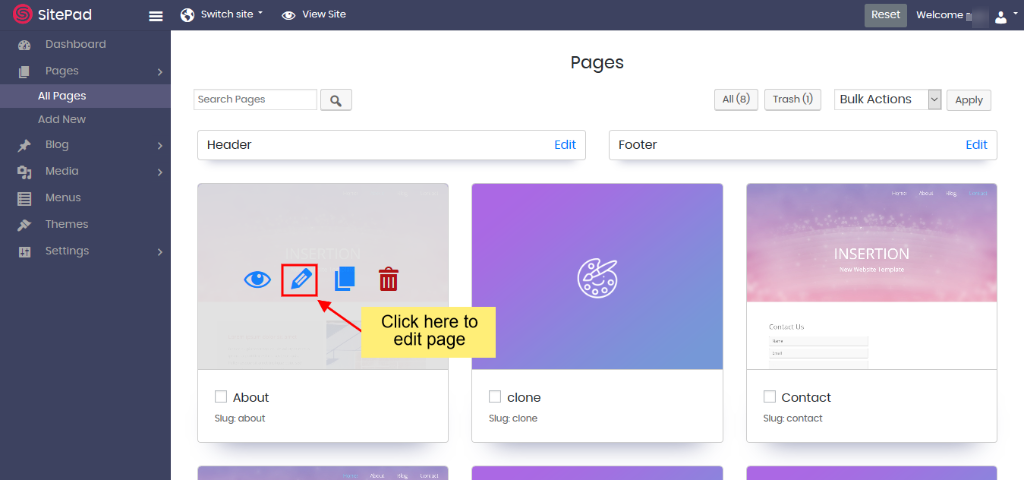
Task: Open the Switch site dropdown
Action: pyautogui.click(x=222, y=15)
